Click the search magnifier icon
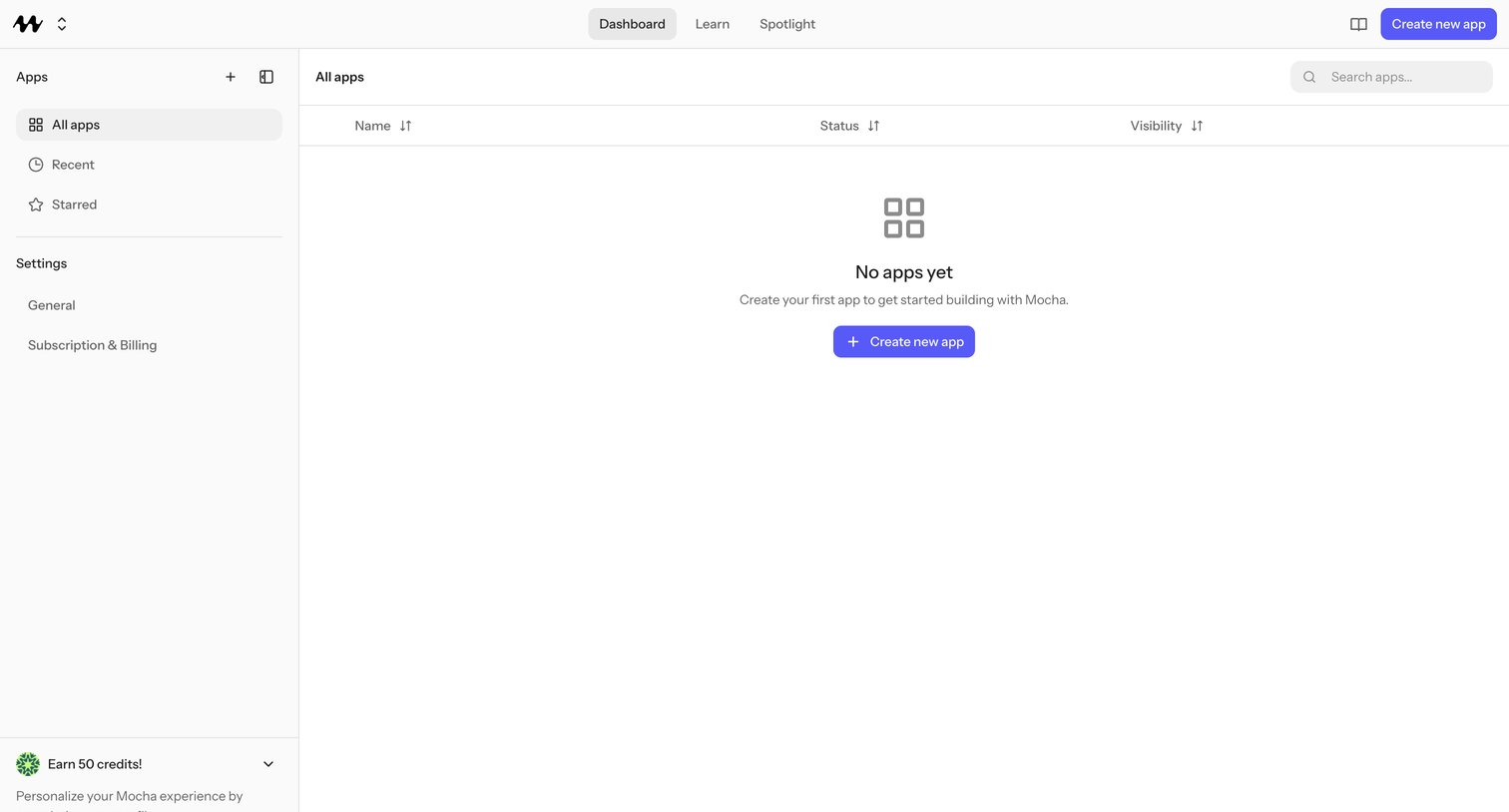Viewport: 1509px width, 812px height. 1309,77
